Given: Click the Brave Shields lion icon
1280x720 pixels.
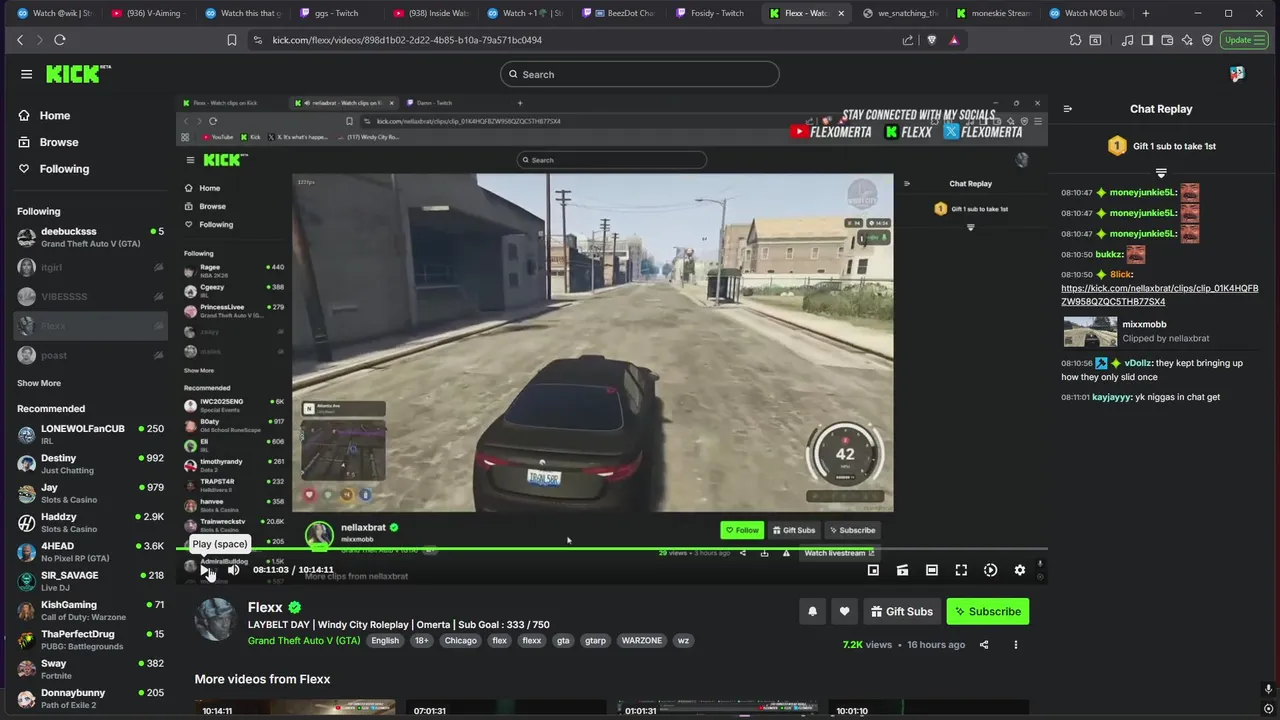Looking at the screenshot, I should click(931, 40).
